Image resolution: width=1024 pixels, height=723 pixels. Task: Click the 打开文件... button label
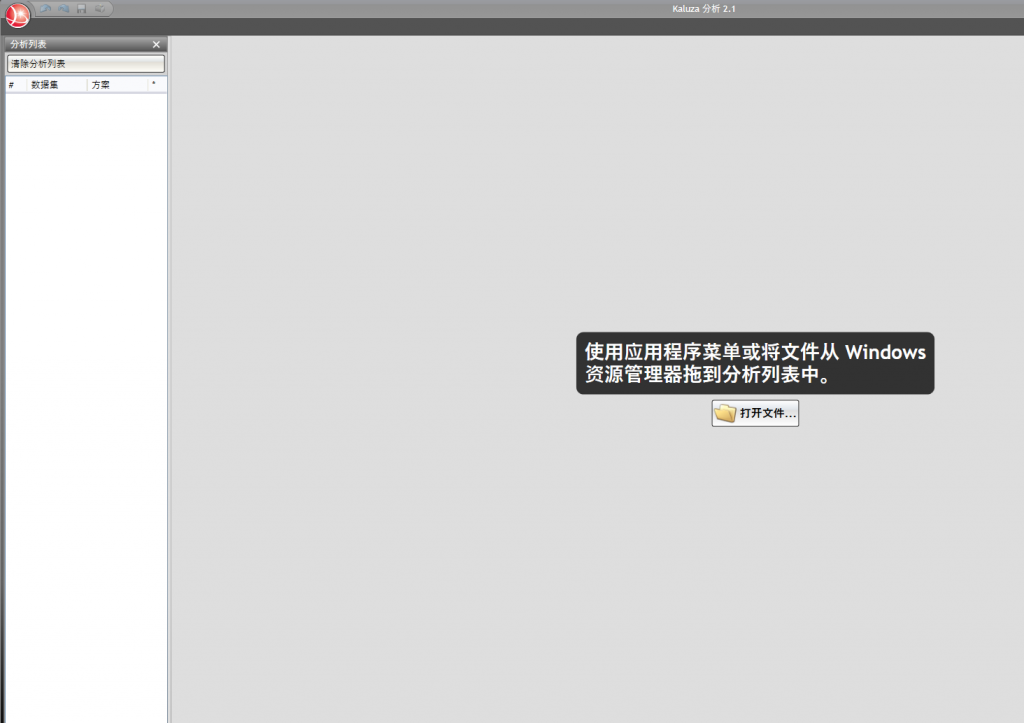click(767, 413)
